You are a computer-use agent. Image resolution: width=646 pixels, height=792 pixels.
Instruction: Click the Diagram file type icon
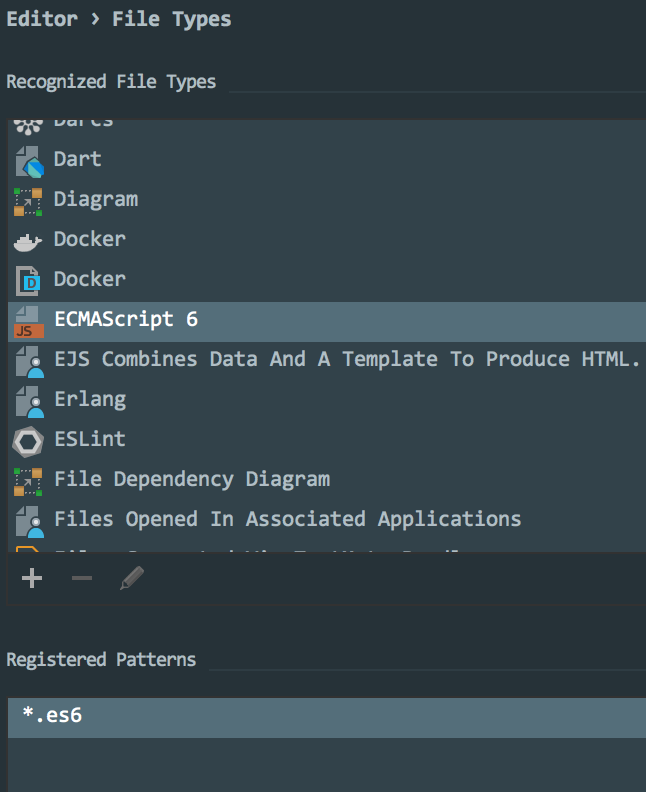(x=28, y=200)
